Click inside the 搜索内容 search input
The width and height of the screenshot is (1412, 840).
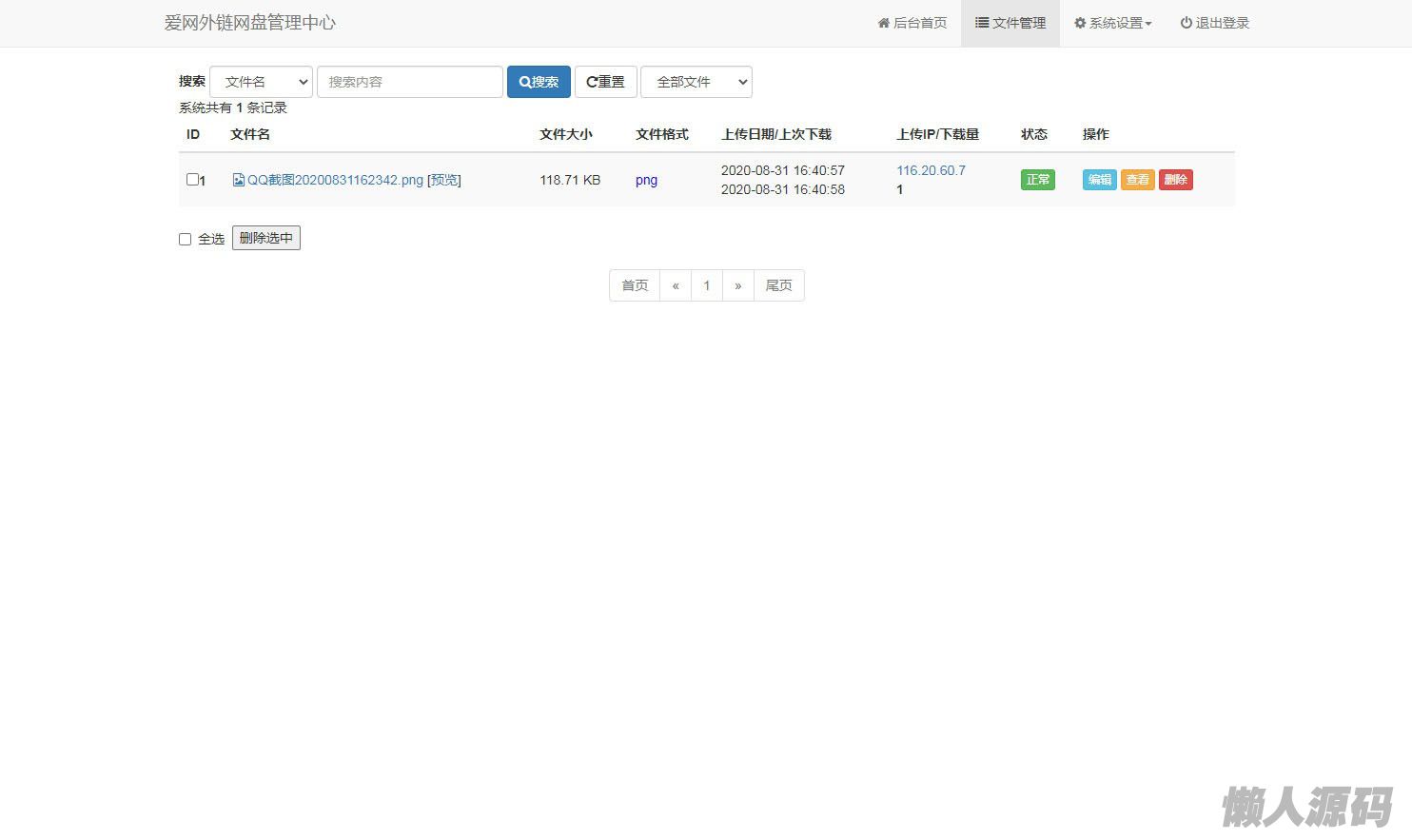click(409, 82)
